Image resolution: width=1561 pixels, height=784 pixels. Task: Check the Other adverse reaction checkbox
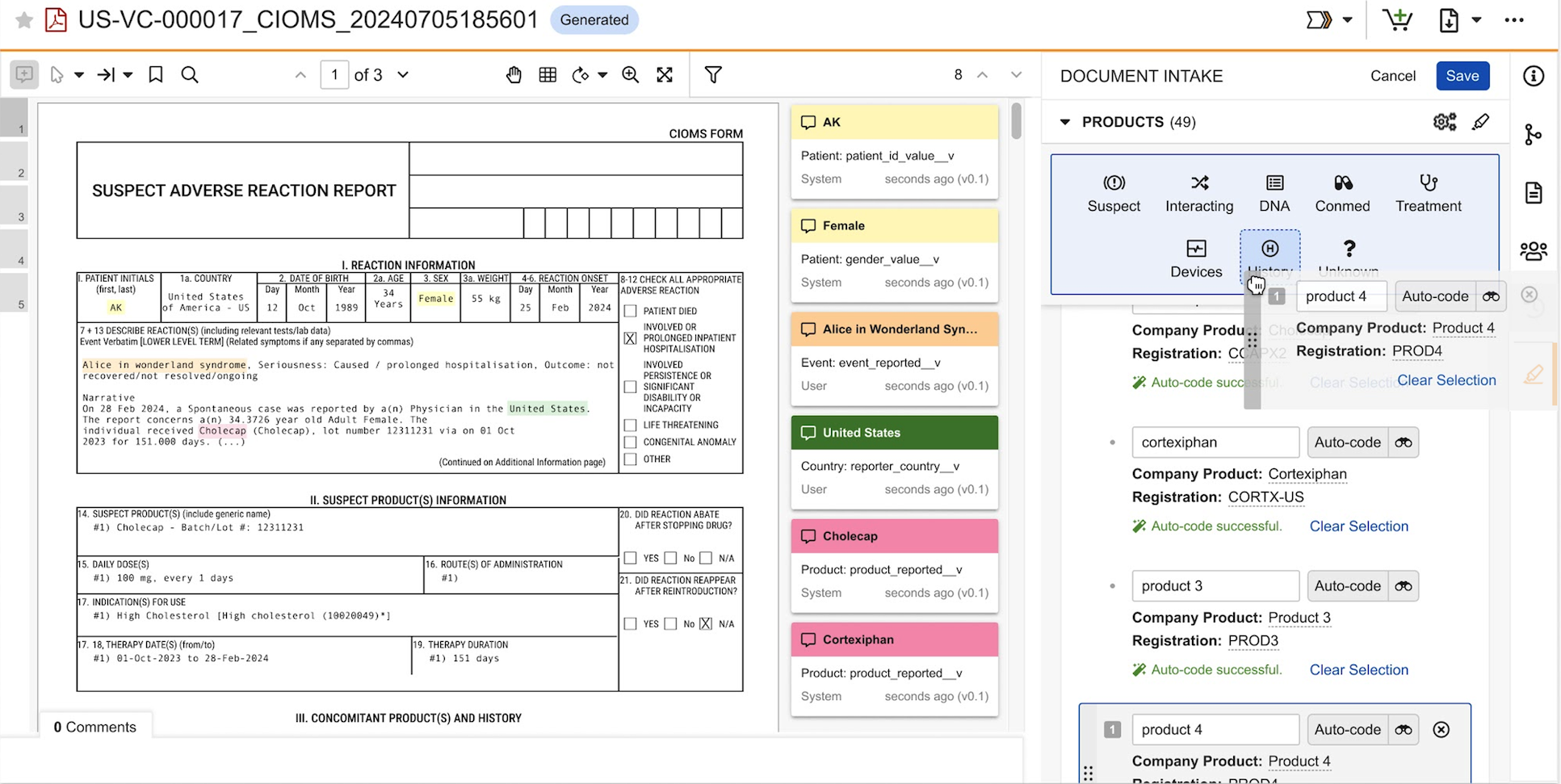[x=631, y=459]
